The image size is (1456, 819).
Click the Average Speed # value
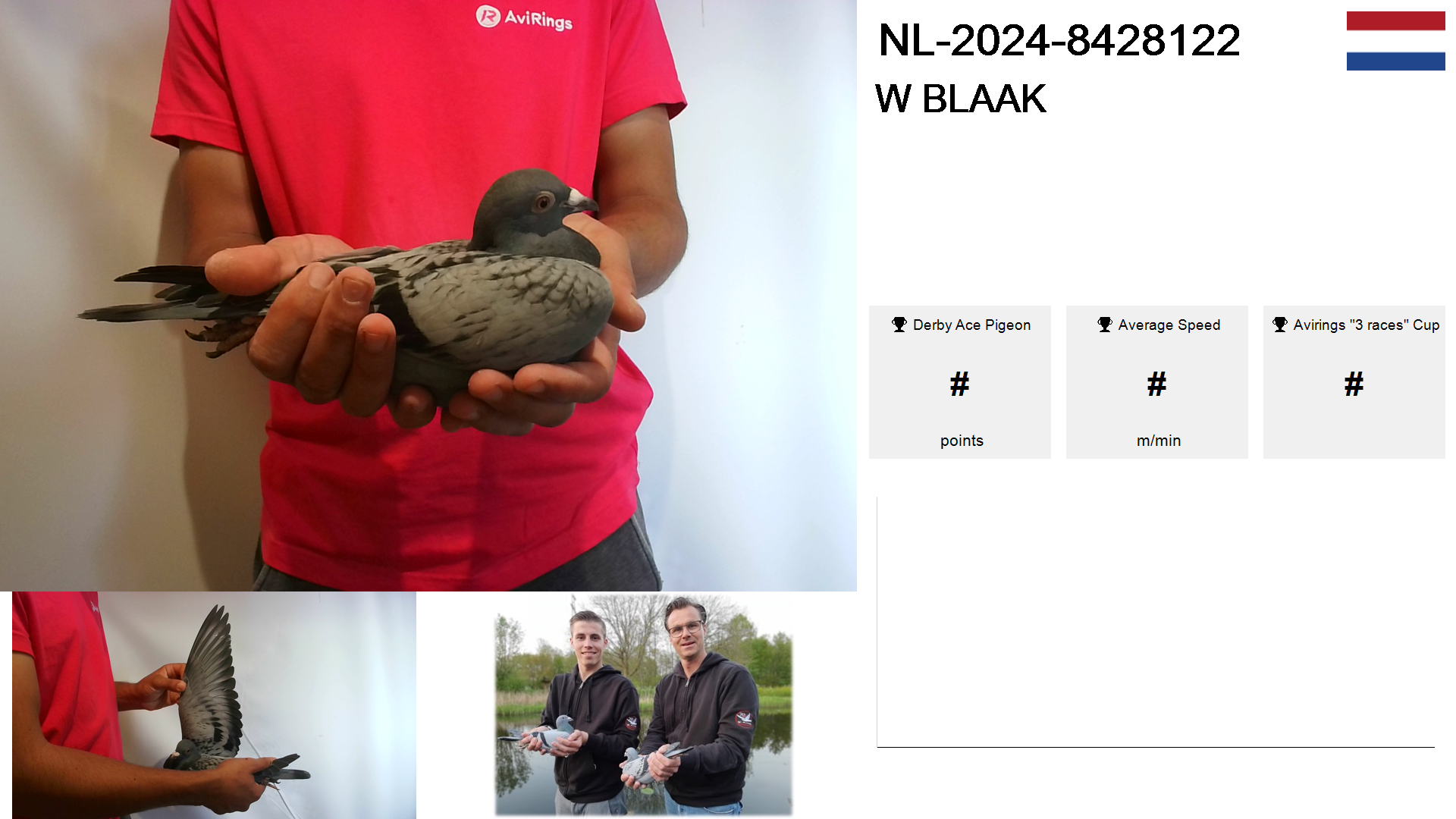pyautogui.click(x=1157, y=384)
